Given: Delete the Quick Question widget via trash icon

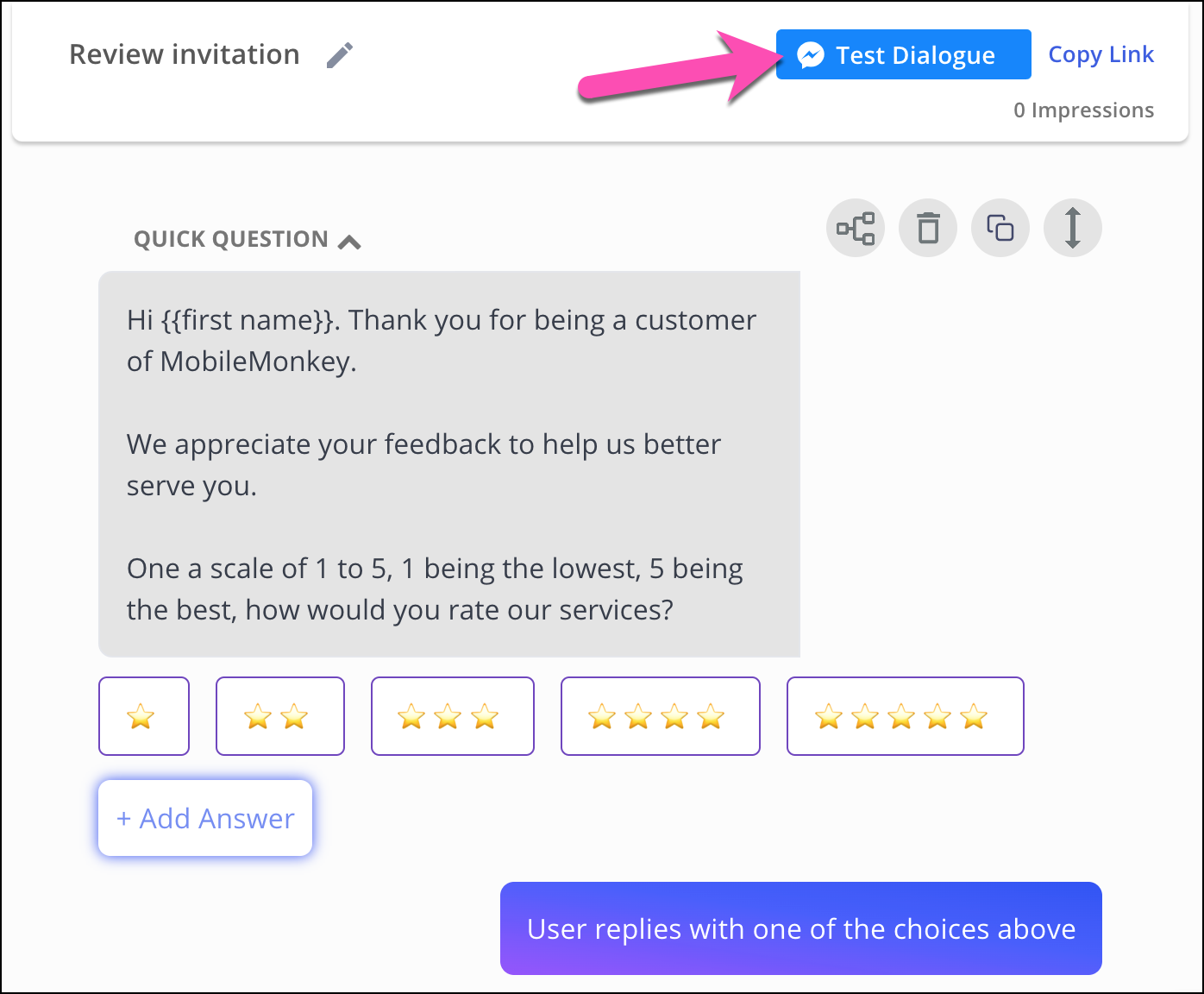Looking at the screenshot, I should tap(928, 228).
